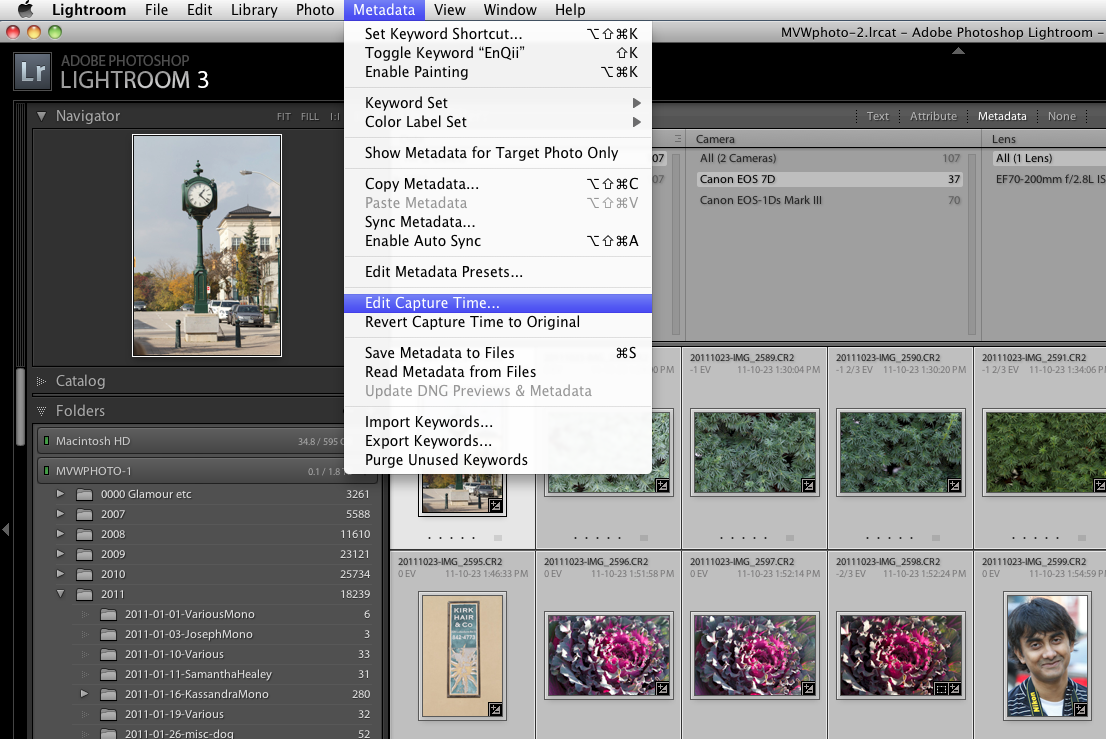Click the Macintosh HD volume status light
This screenshot has height=739, width=1106.
click(45, 441)
